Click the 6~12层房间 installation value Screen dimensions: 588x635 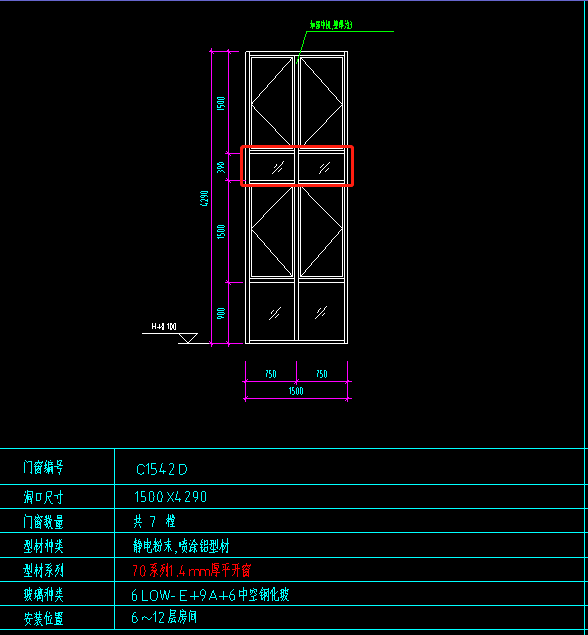164,617
